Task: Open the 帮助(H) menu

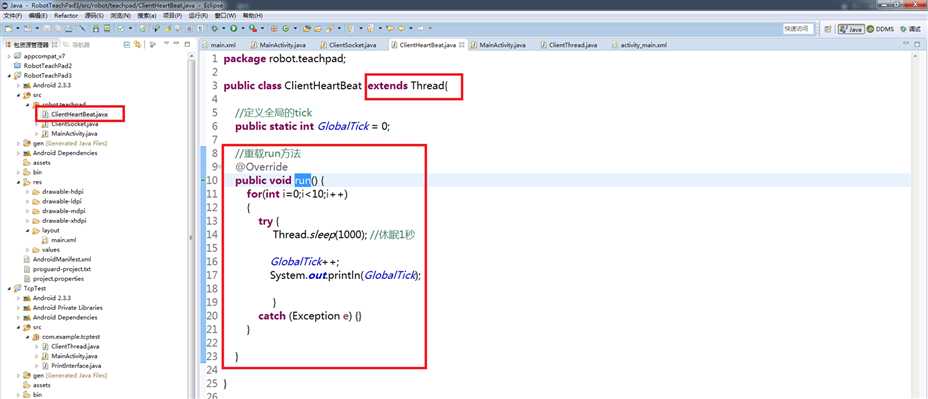Action: tap(252, 15)
